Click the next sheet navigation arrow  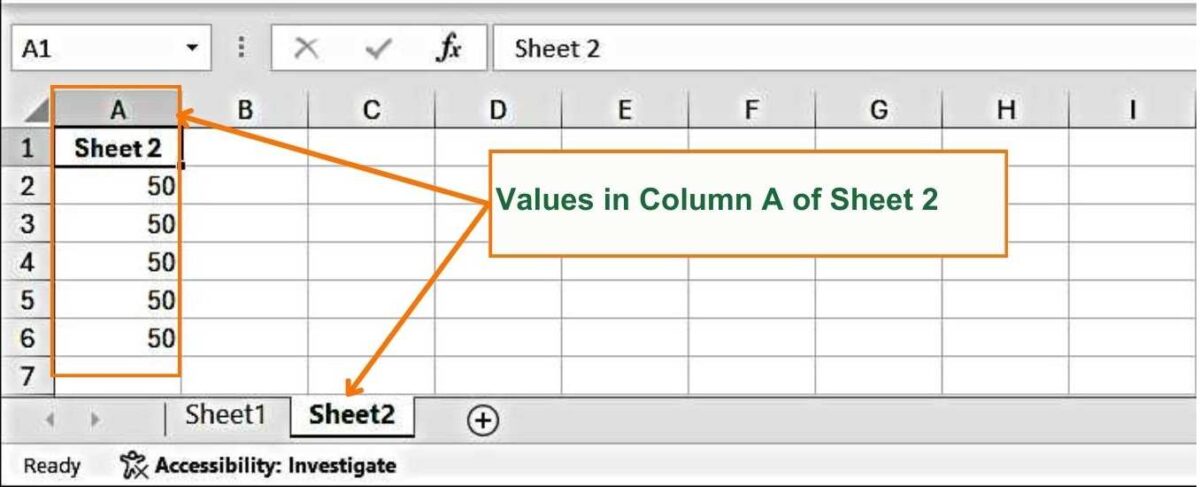(96, 420)
